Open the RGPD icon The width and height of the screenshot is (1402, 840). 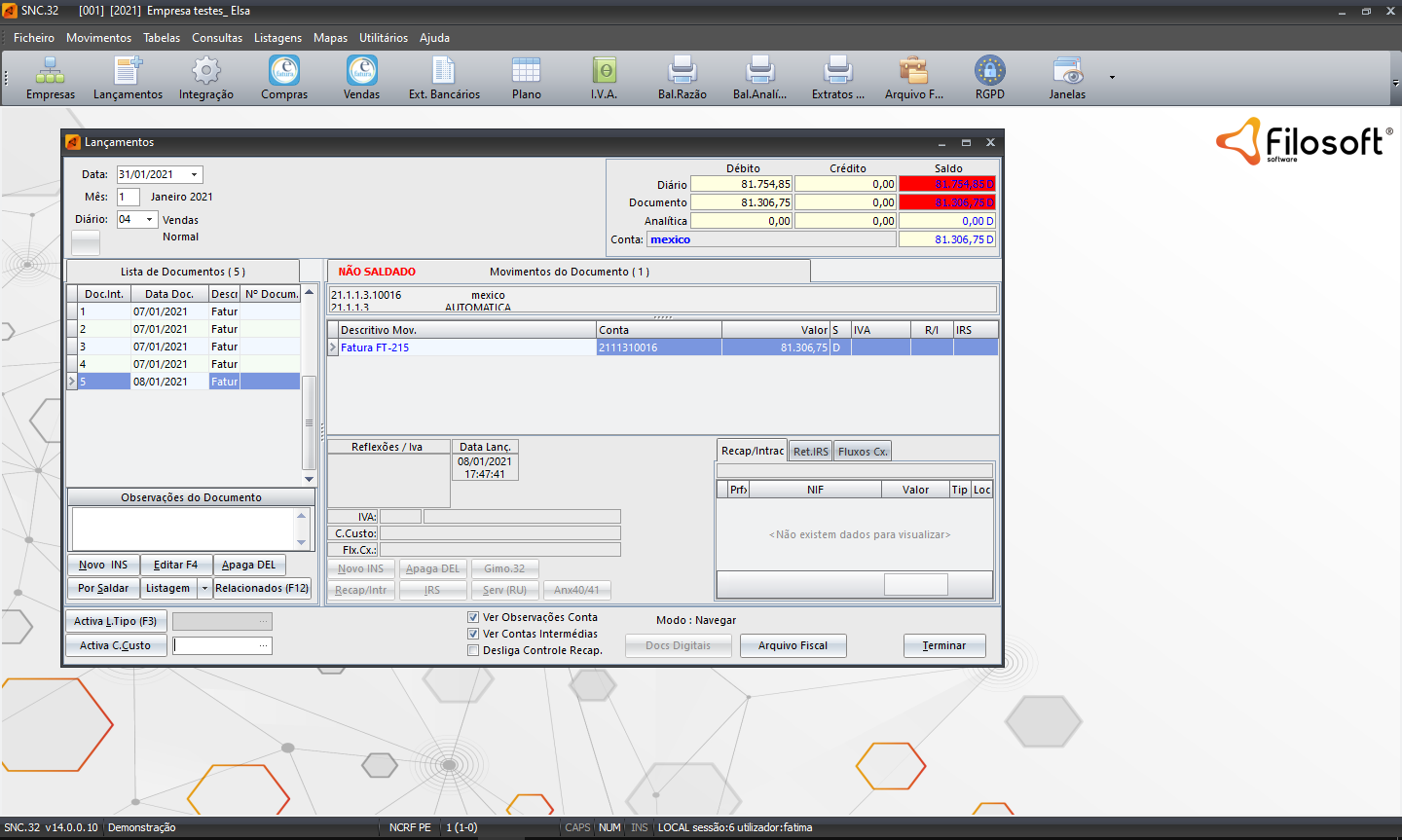(x=989, y=71)
